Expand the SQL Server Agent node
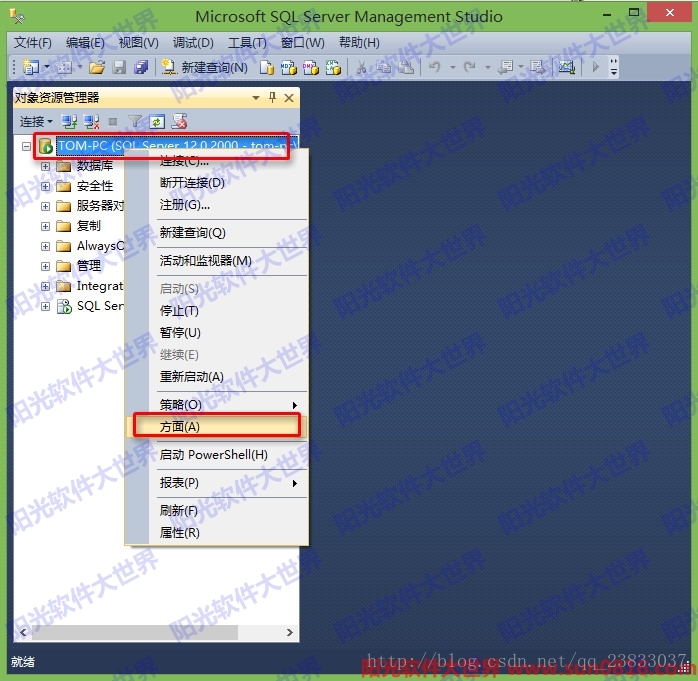This screenshot has height=681, width=698. 45,306
